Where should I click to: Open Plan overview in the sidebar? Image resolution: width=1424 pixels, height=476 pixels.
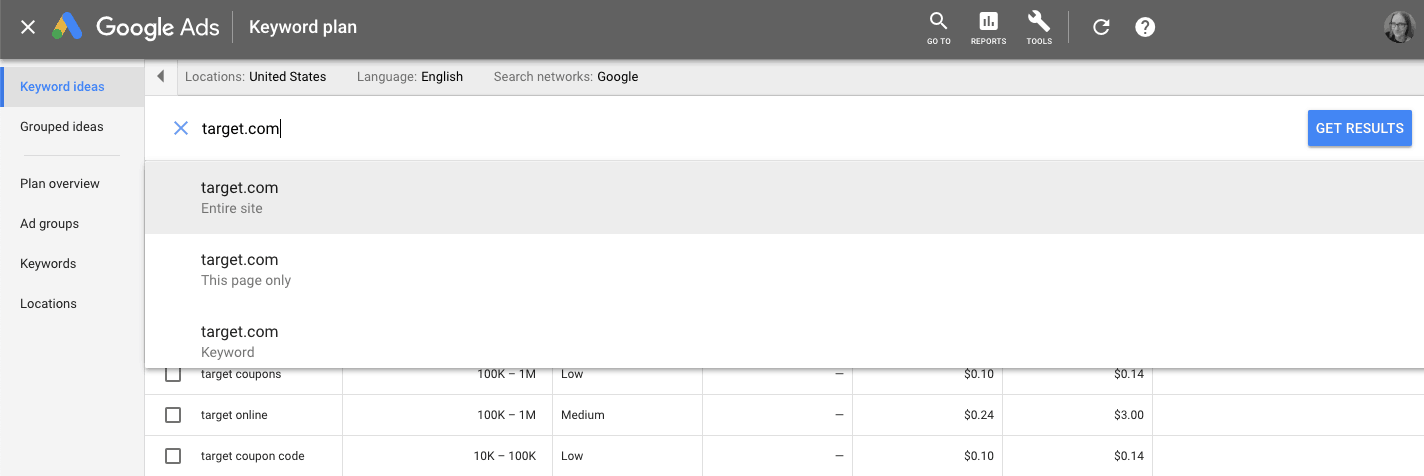coord(60,184)
